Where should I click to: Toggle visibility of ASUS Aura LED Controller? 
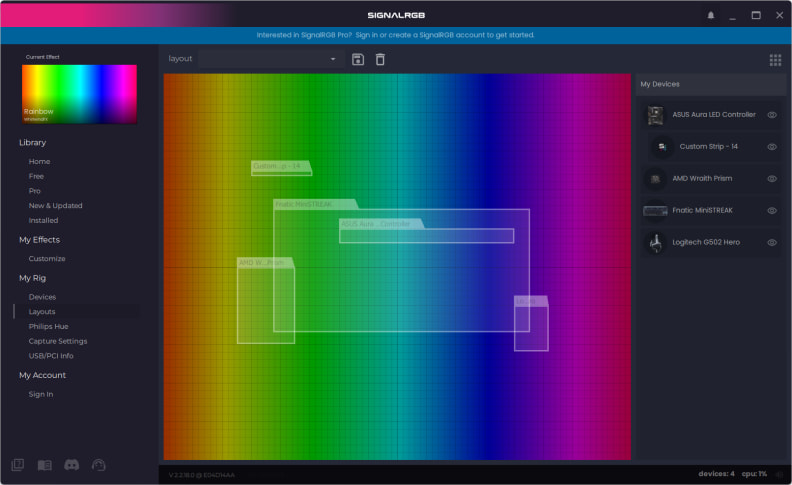[772, 115]
